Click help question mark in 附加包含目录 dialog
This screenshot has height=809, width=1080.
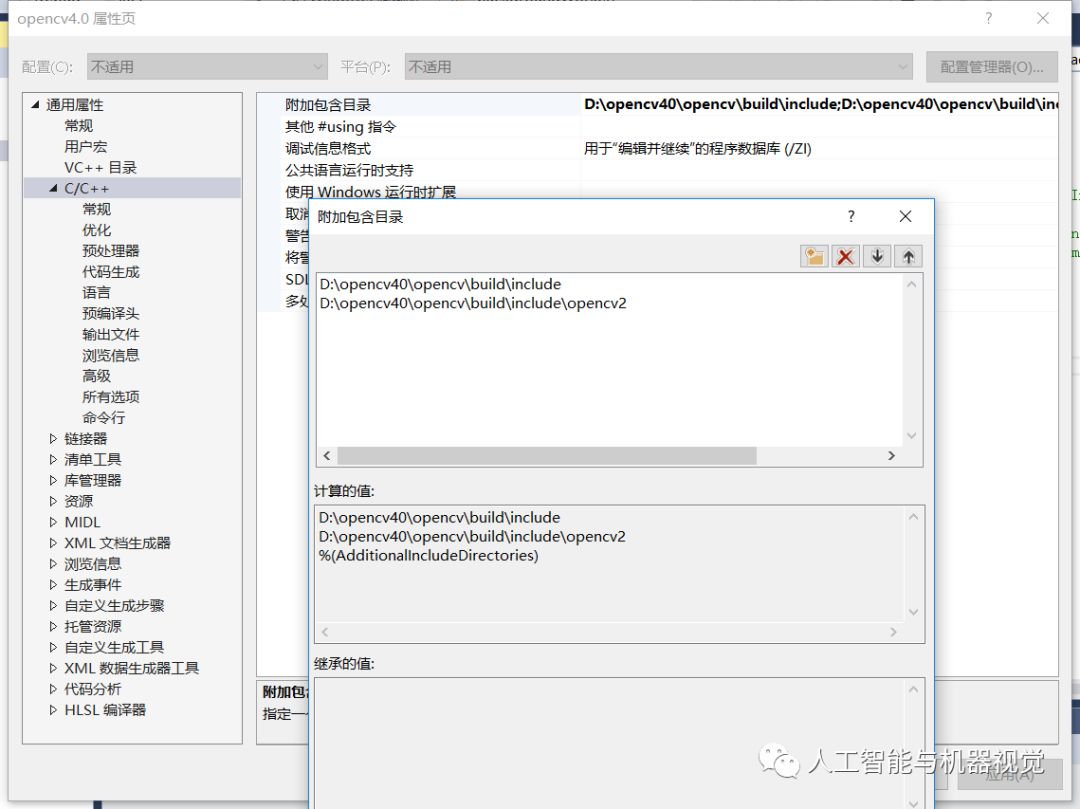coord(851,217)
